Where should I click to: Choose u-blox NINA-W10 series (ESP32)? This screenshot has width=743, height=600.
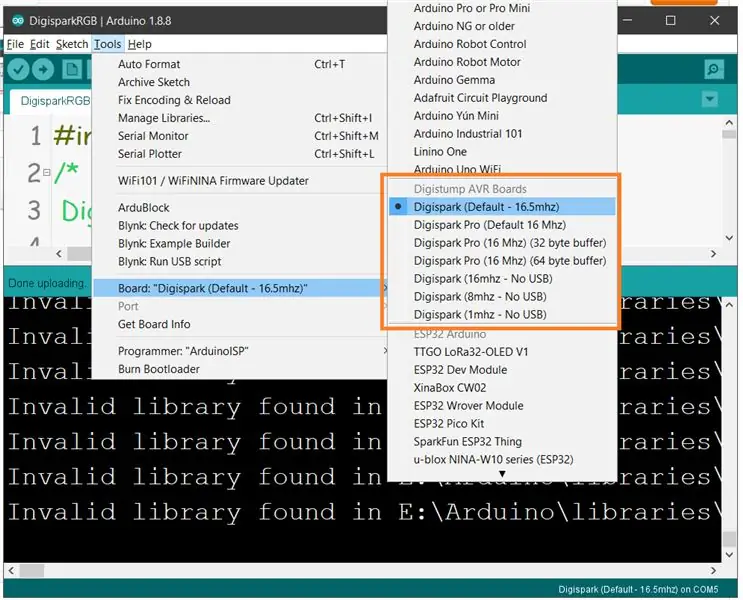(502, 460)
